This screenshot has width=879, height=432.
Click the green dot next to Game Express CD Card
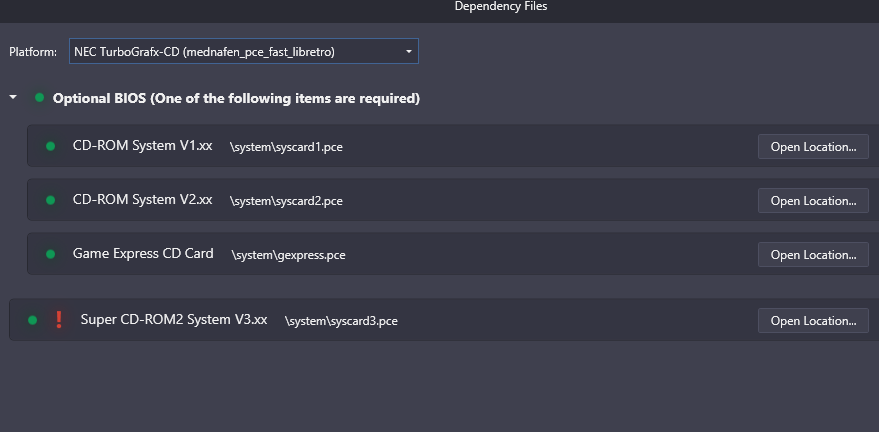click(50, 254)
